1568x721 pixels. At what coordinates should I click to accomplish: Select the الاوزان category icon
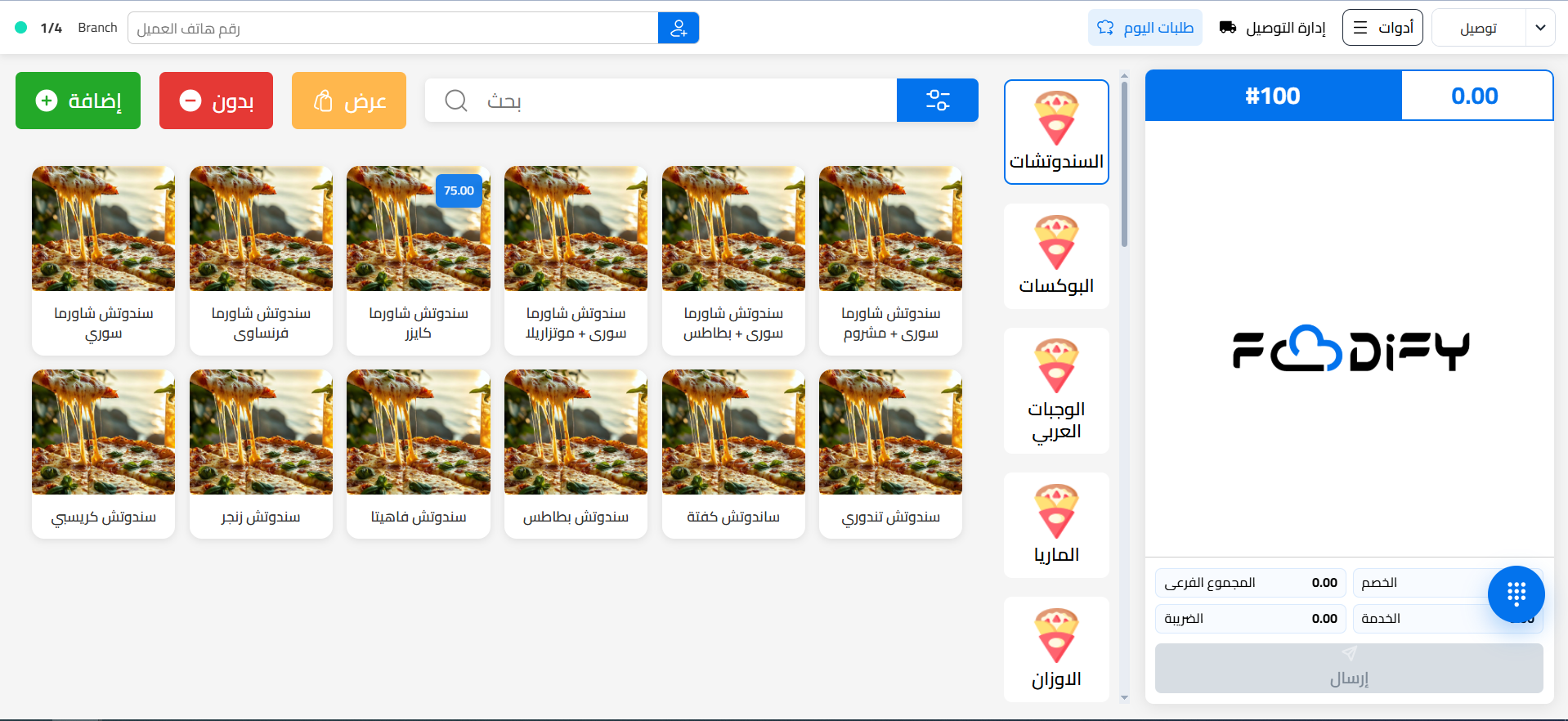(x=1056, y=636)
